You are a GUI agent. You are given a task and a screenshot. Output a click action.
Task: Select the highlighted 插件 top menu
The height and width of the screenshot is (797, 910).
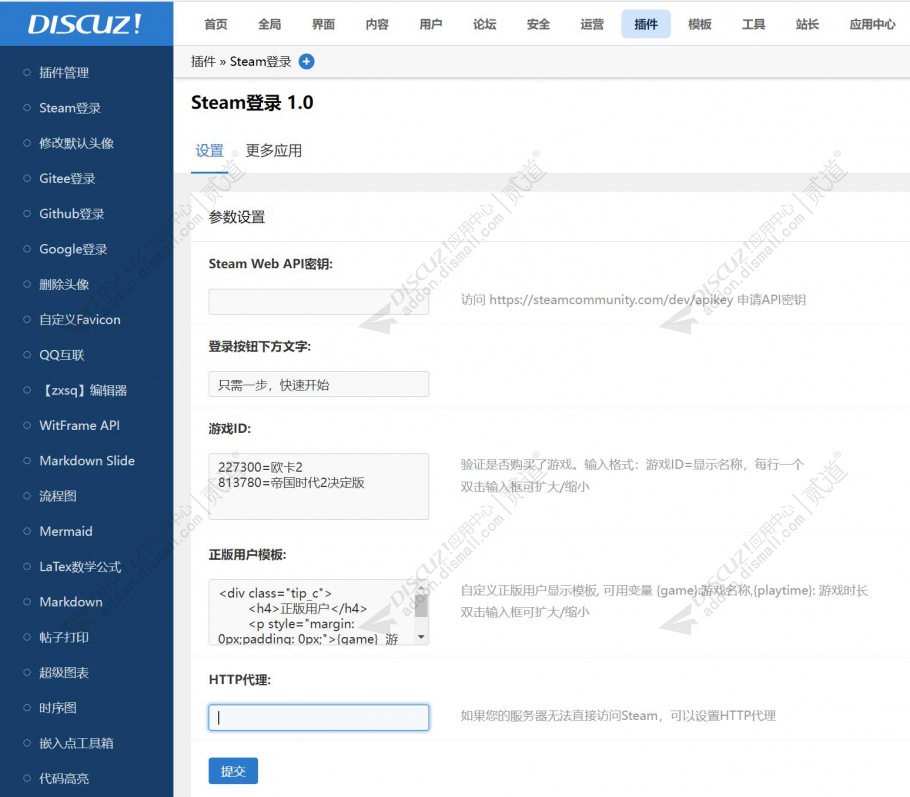pos(646,24)
